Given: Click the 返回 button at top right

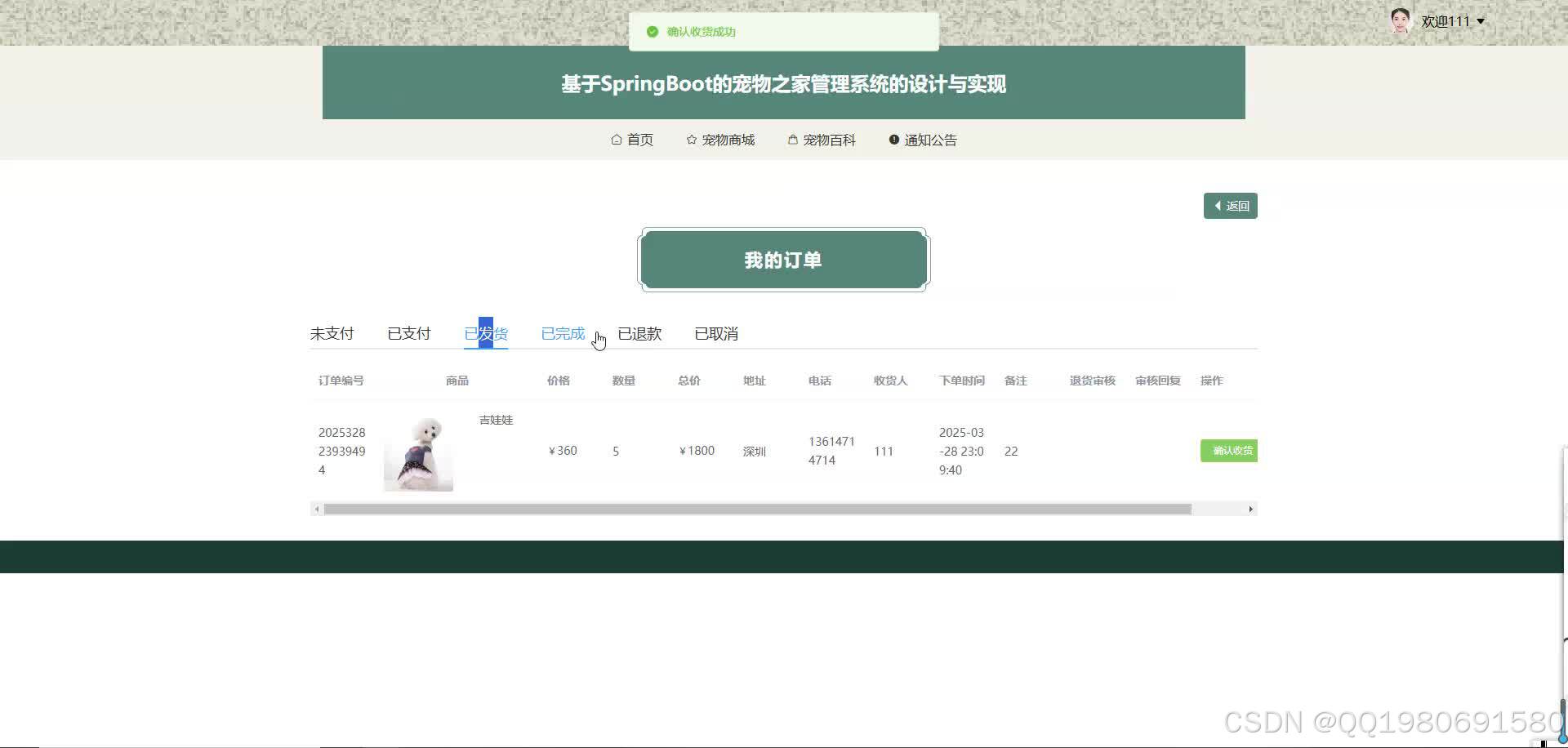Looking at the screenshot, I should (1230, 206).
